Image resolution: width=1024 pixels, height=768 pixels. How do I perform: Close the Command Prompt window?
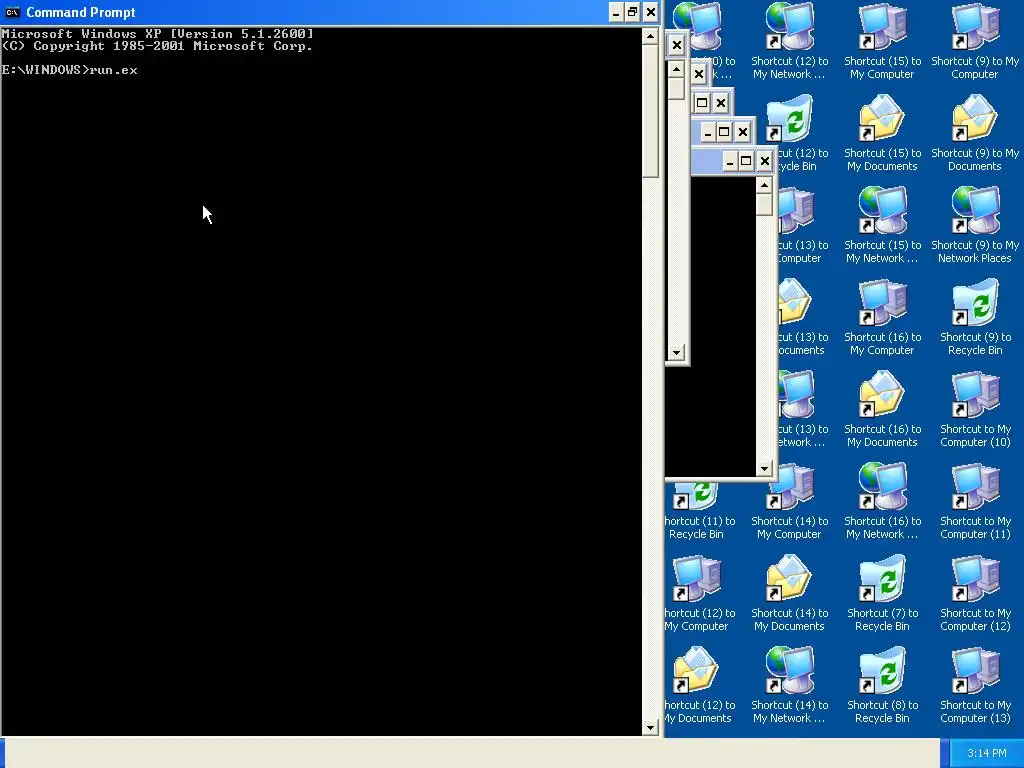[650, 12]
